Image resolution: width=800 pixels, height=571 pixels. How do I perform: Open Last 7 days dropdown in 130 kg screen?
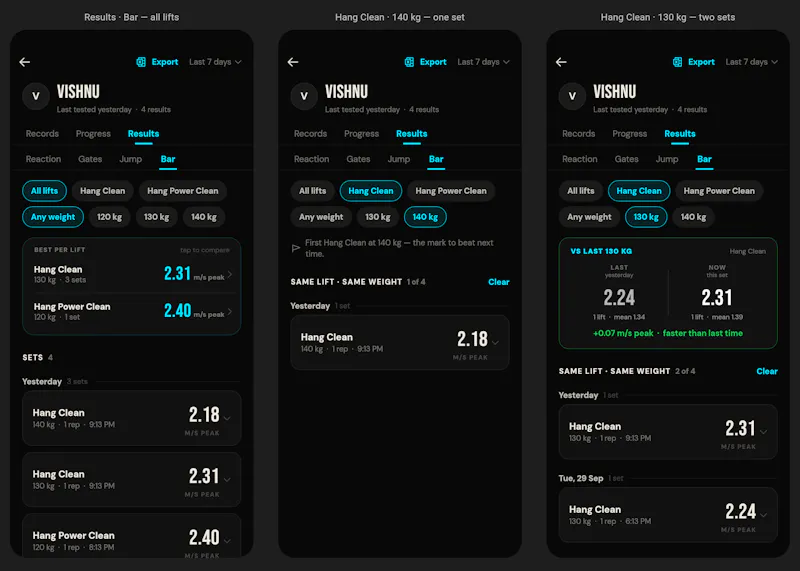point(752,62)
